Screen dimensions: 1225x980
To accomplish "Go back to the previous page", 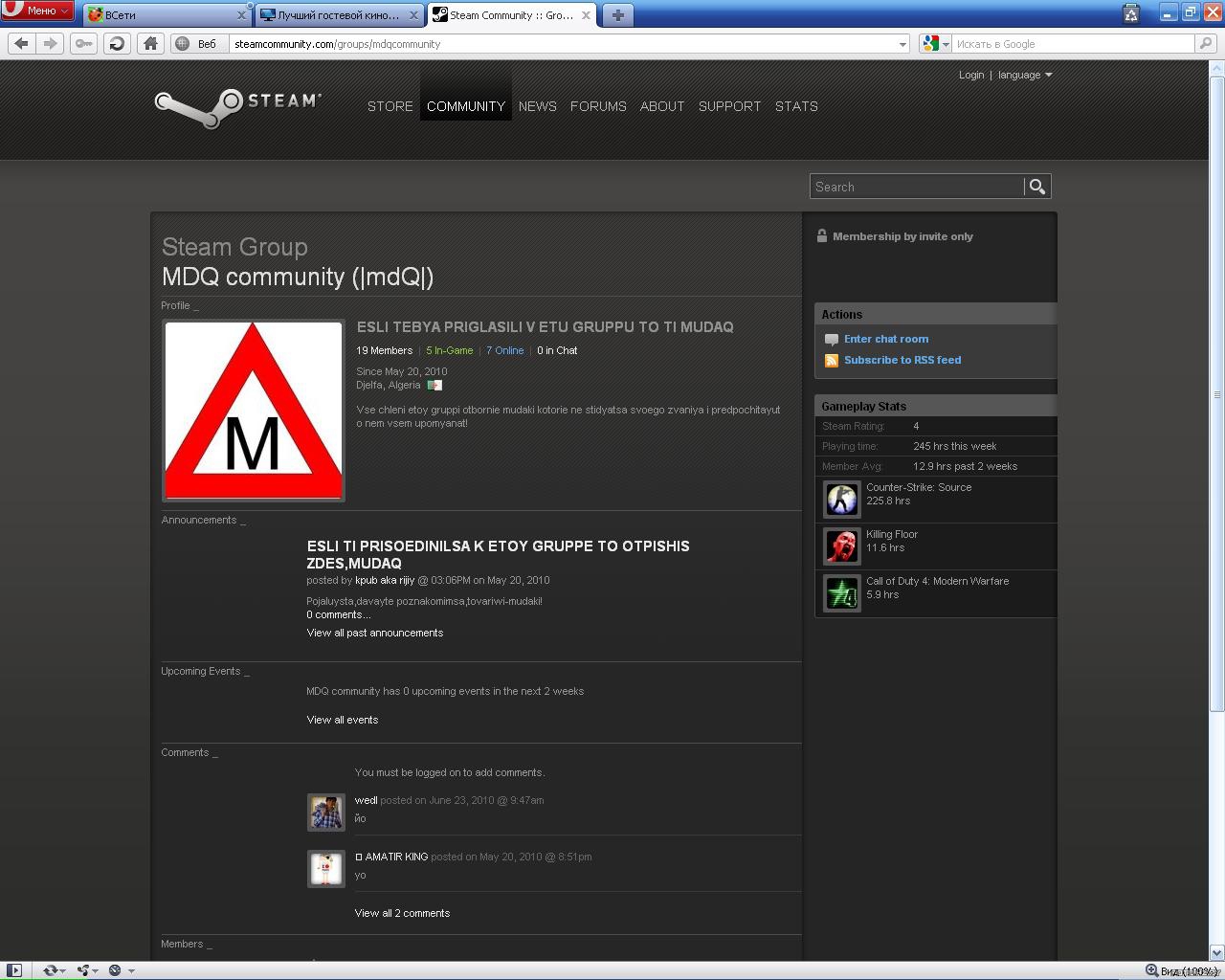I will click(x=22, y=43).
